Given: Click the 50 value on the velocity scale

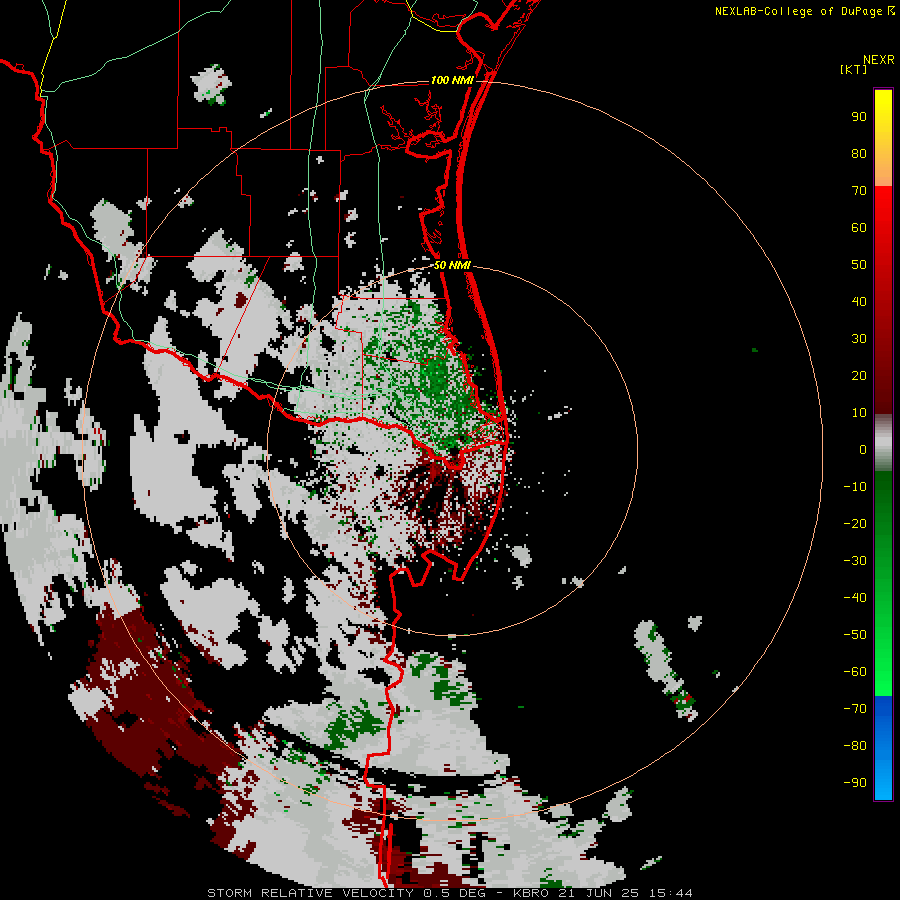Looking at the screenshot, I should click(859, 265).
